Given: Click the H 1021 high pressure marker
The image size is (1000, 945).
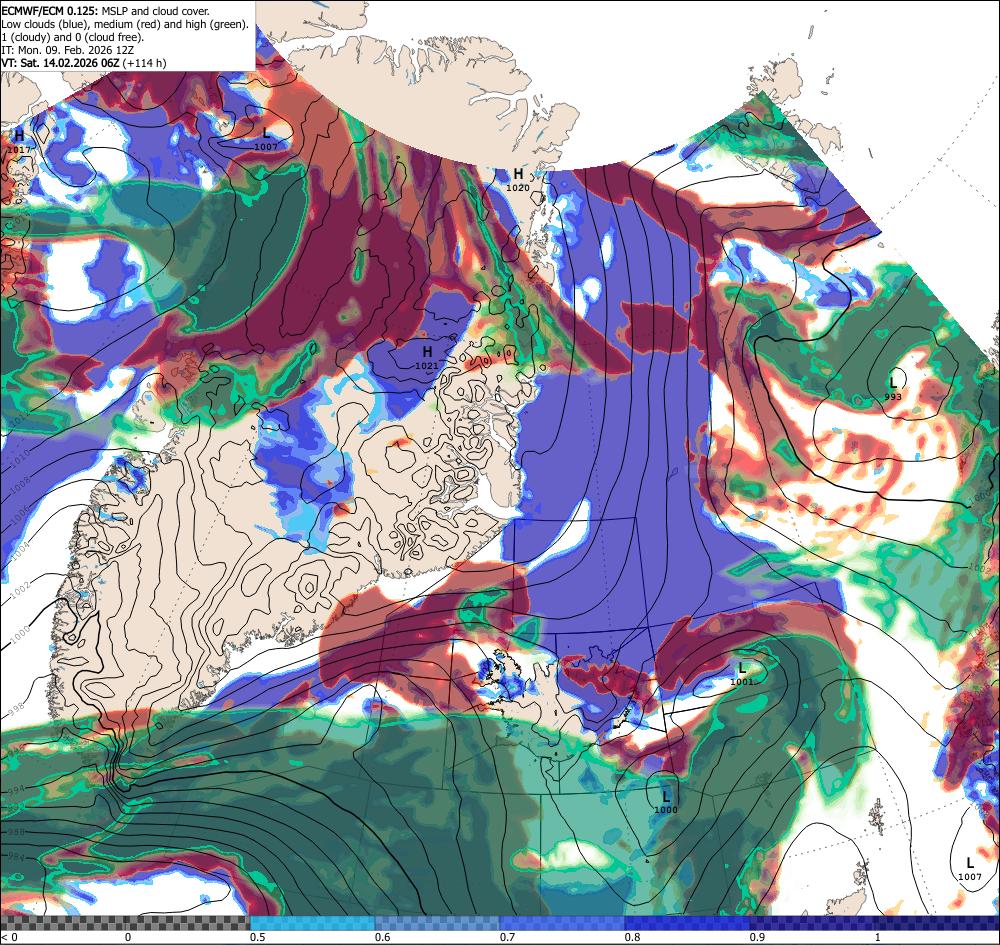Looking at the screenshot, I should (x=427, y=358).
